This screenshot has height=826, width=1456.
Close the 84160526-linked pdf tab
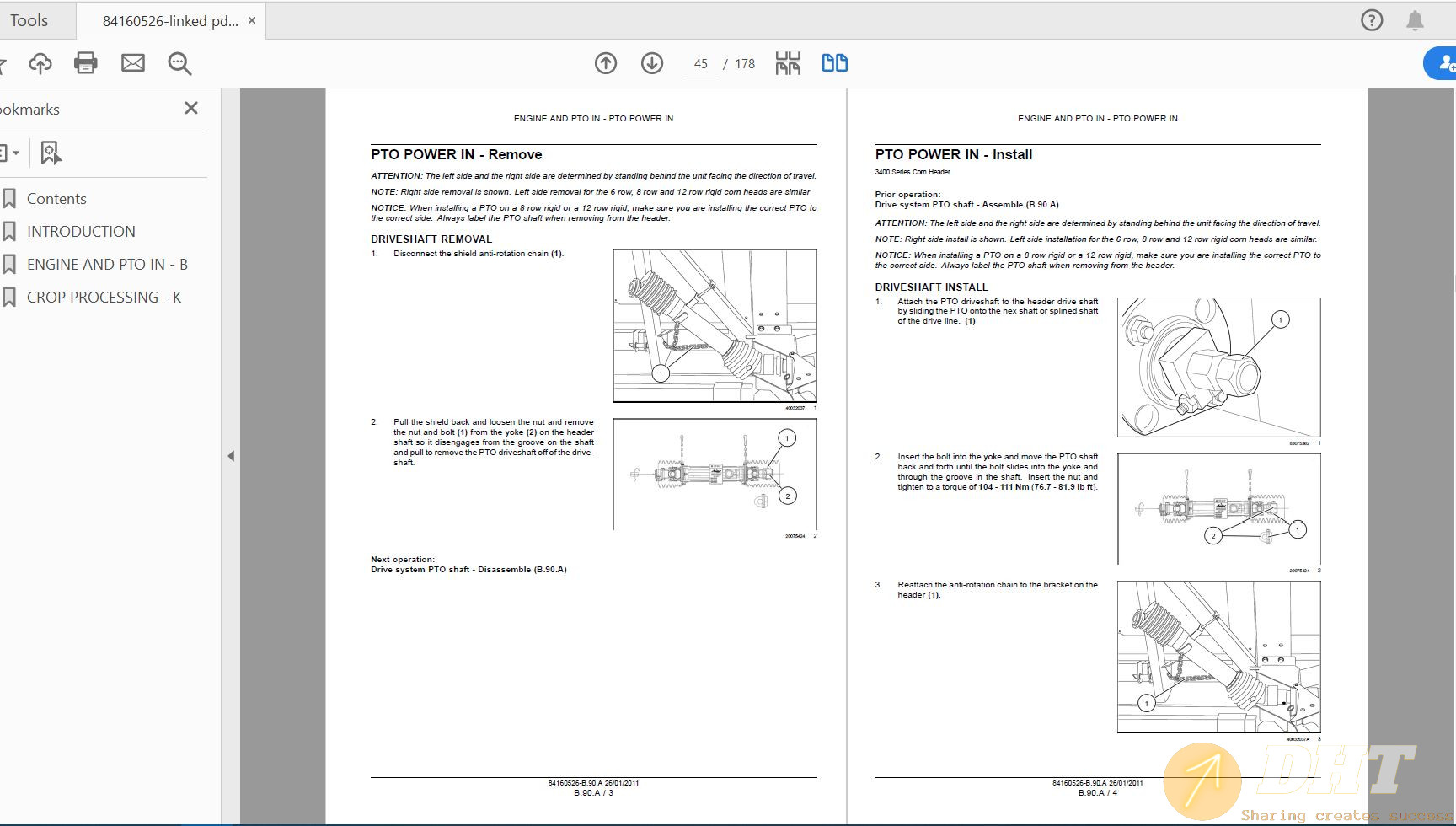pos(252,20)
